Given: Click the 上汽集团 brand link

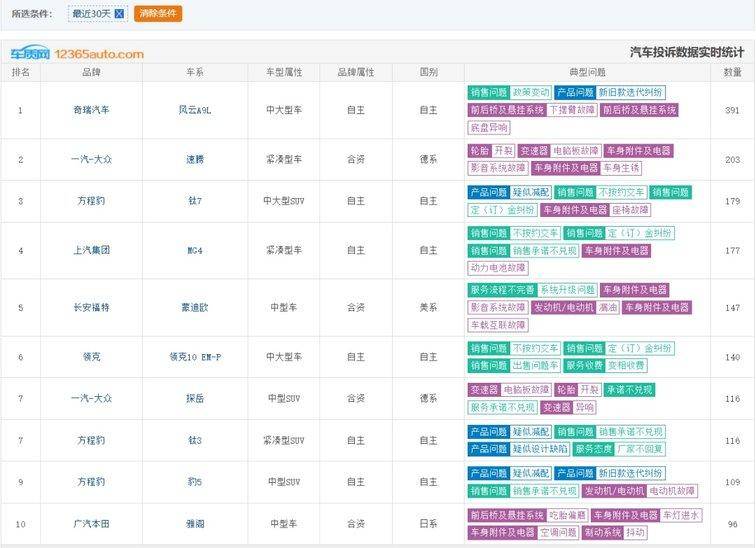Looking at the screenshot, I should click(x=91, y=251).
